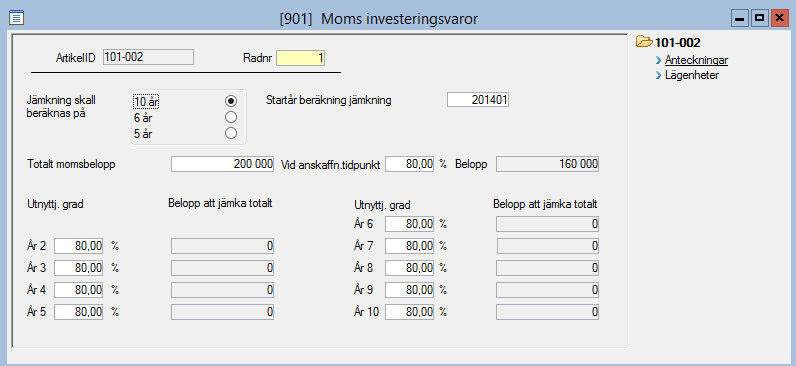Click the ArtikelID field showing 101-002
Viewport: 796px width, 366px height.
(148, 57)
